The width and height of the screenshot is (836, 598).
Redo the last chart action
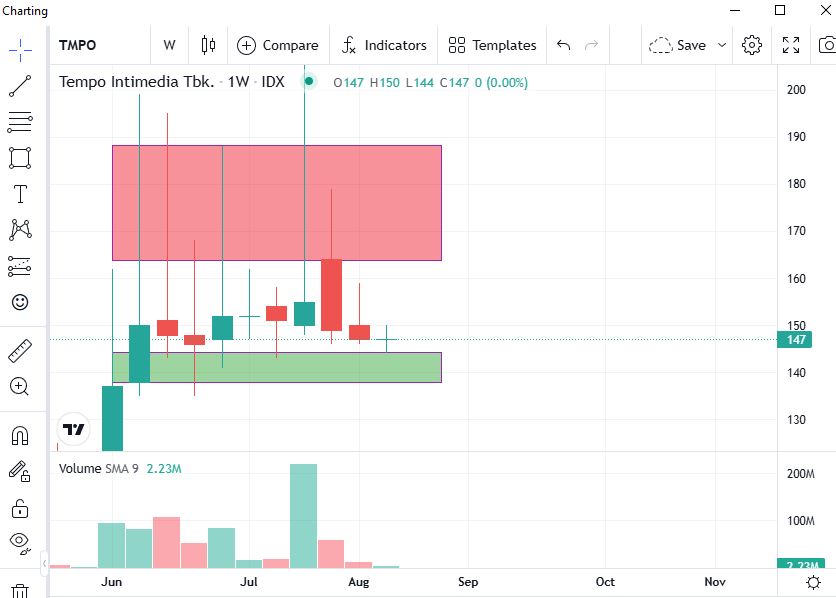point(592,45)
